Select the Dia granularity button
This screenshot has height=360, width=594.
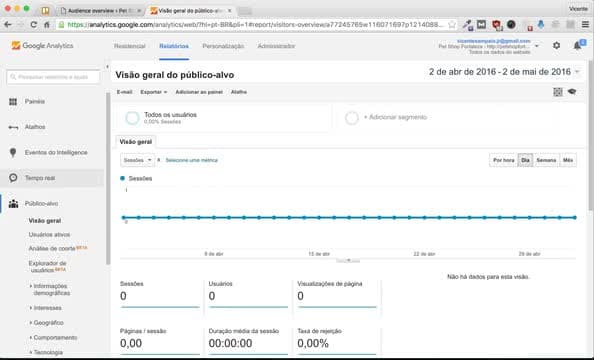click(525, 160)
